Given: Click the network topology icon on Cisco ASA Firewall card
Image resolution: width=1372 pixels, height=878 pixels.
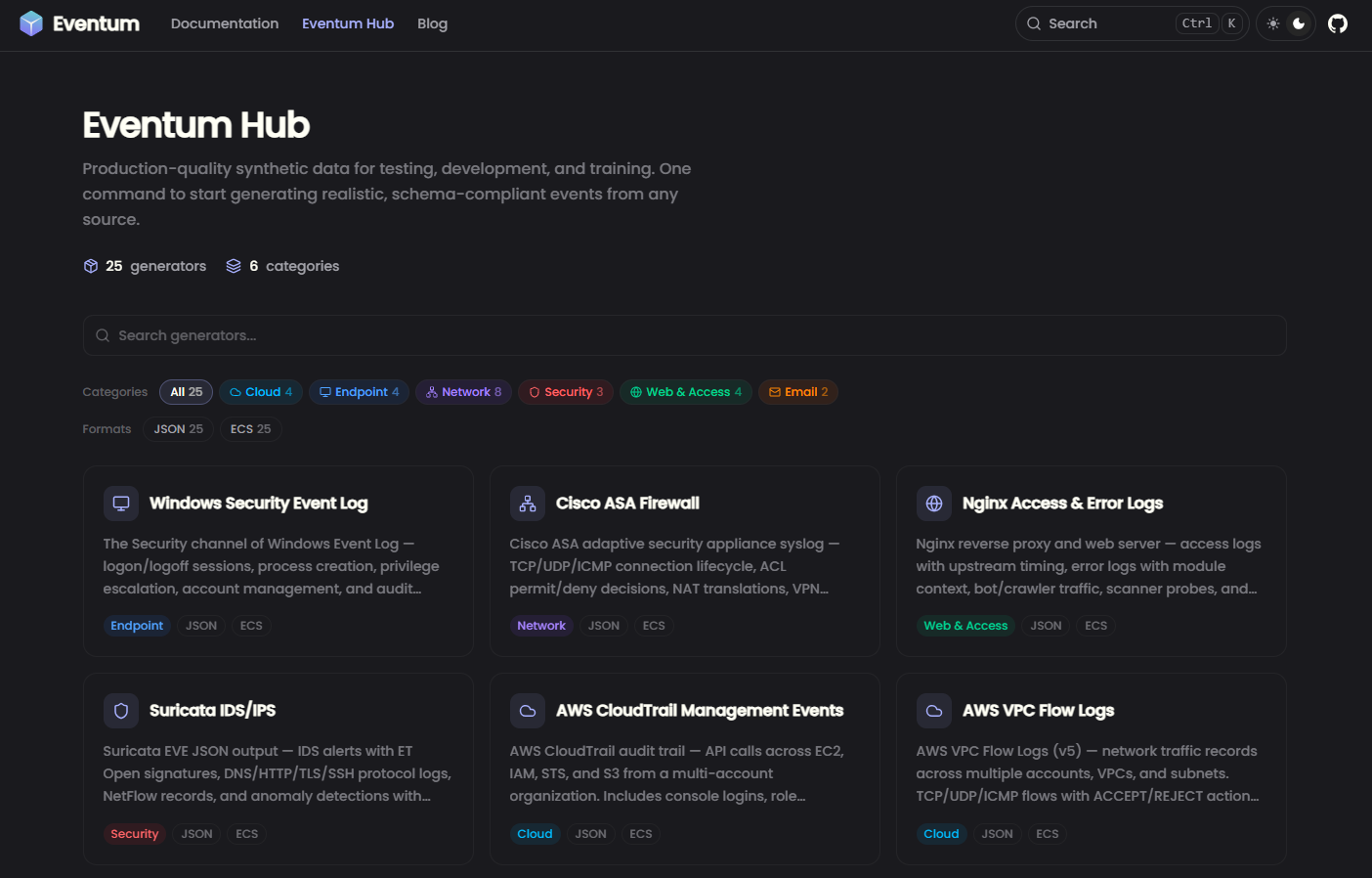Looking at the screenshot, I should point(527,503).
